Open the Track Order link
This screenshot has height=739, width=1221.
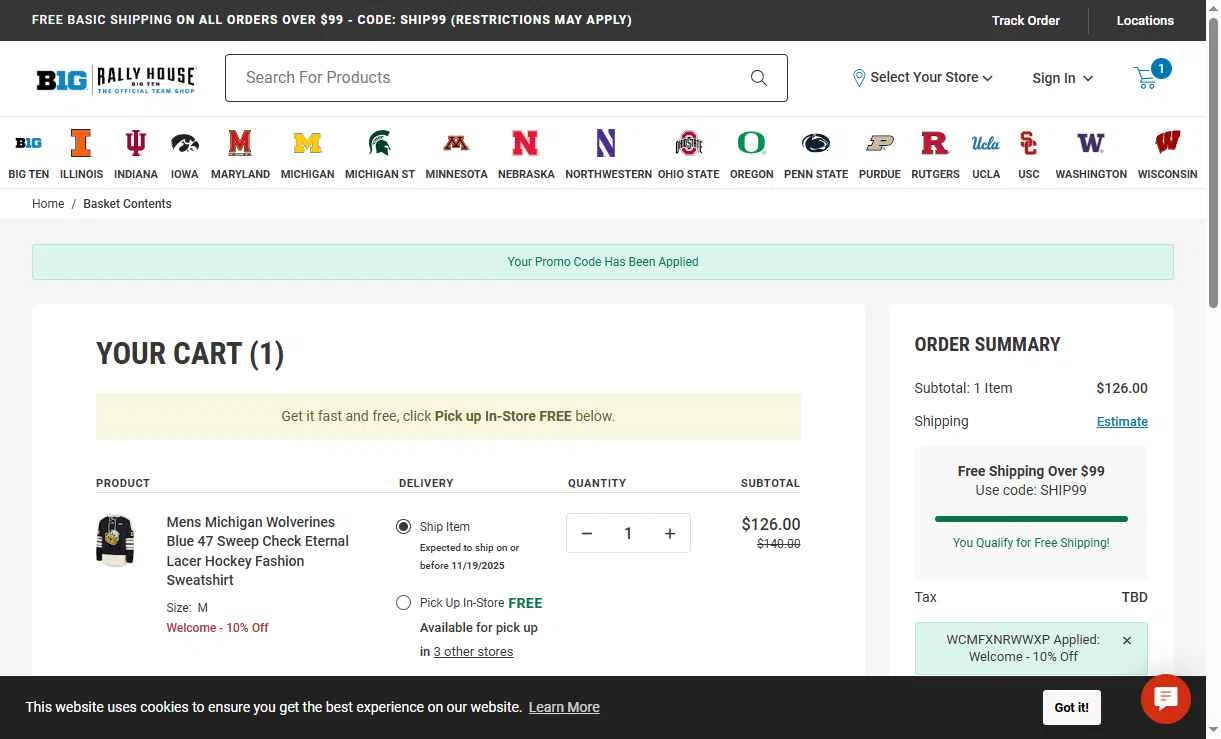click(x=1026, y=20)
